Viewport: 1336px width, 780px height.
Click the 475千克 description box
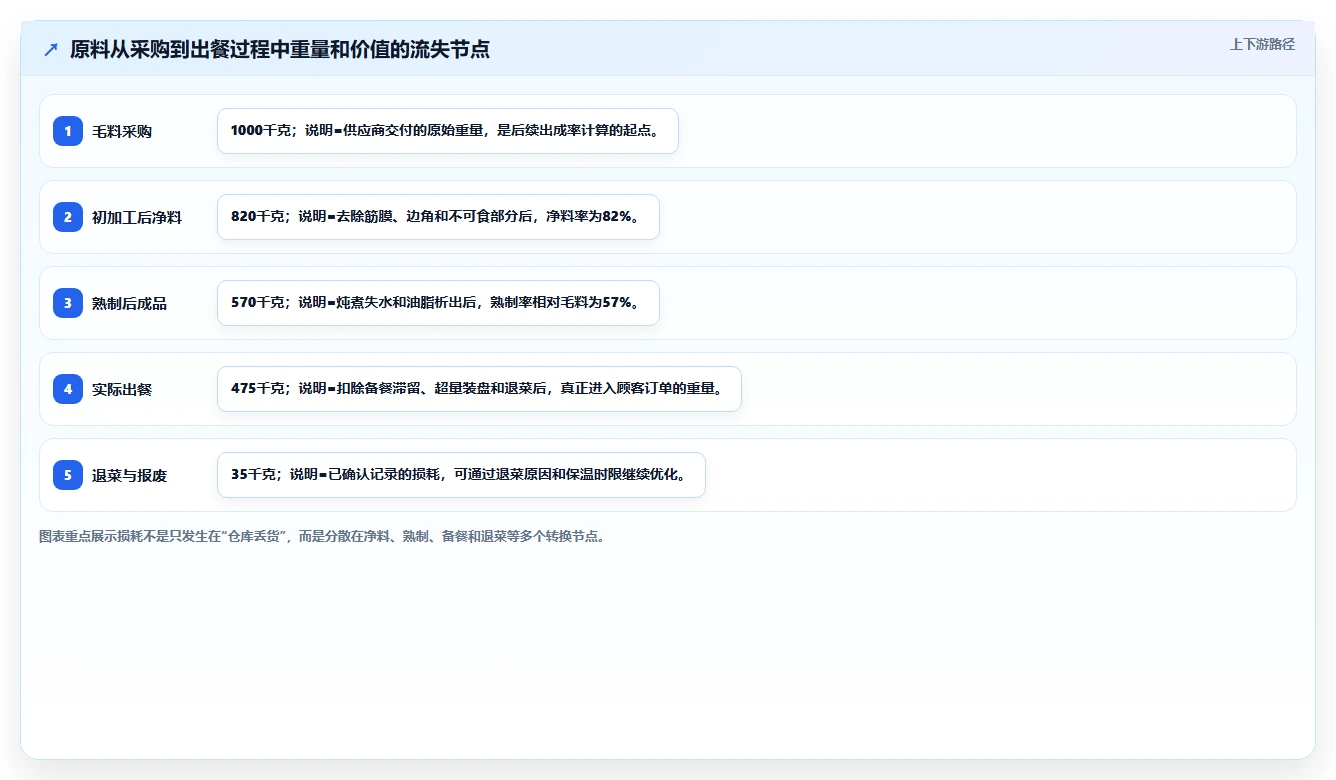point(479,389)
